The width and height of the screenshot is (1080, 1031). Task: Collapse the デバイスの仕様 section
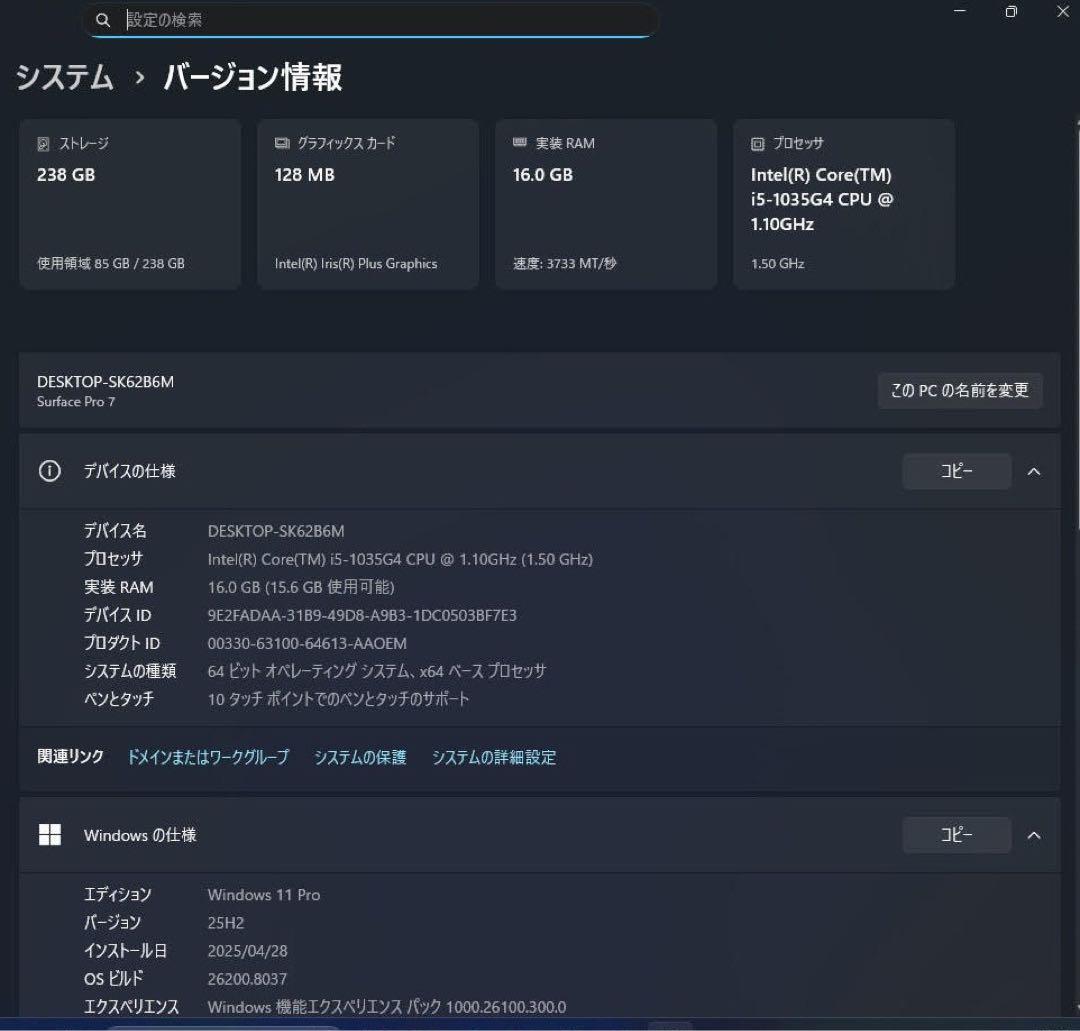[x=1034, y=472]
